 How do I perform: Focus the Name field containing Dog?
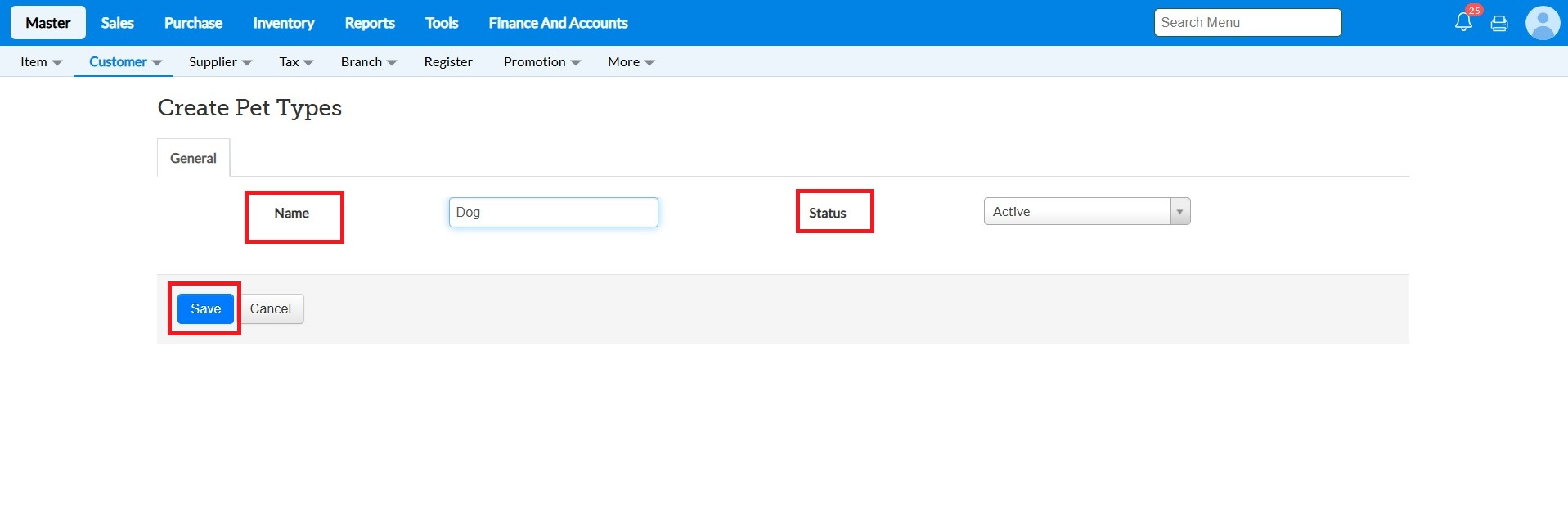553,212
